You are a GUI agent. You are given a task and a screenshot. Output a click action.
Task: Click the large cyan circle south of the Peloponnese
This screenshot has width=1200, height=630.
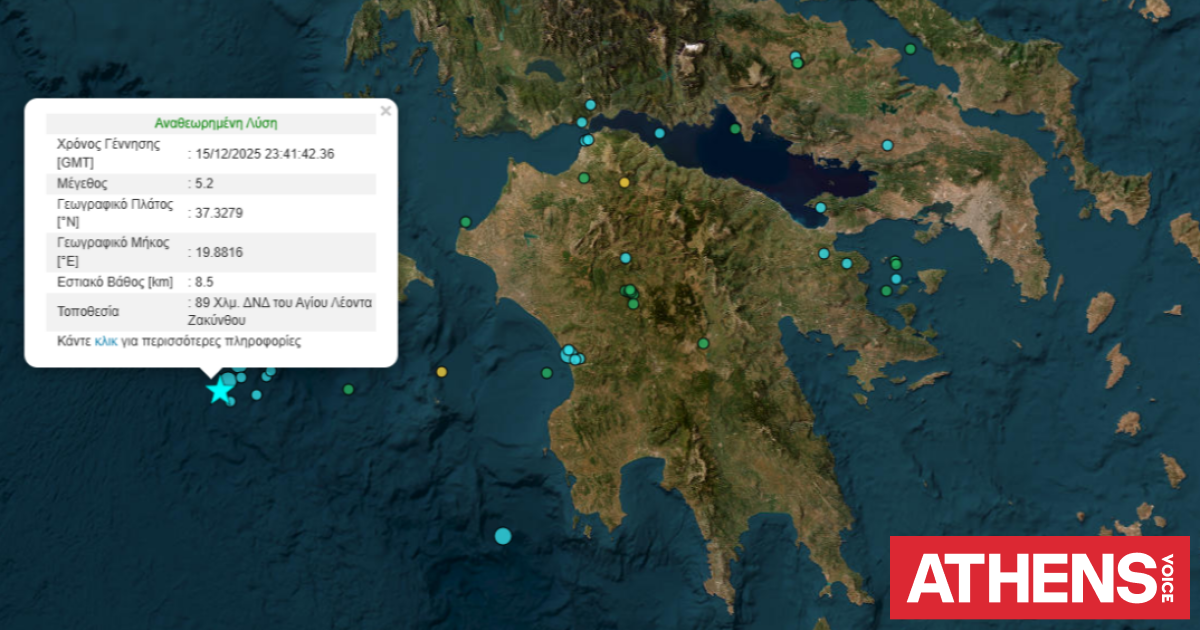coord(503,536)
